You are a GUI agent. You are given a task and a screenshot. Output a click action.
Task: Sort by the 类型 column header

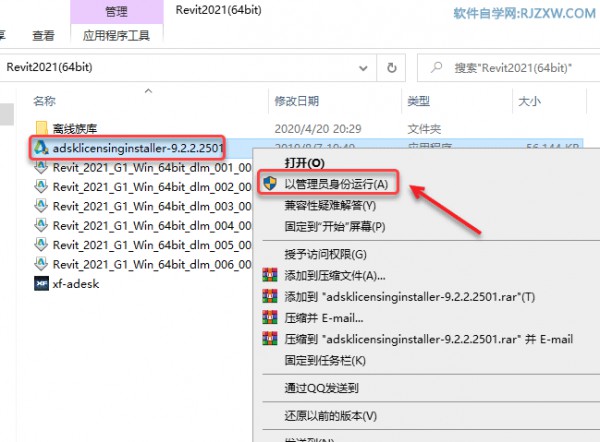(x=419, y=101)
